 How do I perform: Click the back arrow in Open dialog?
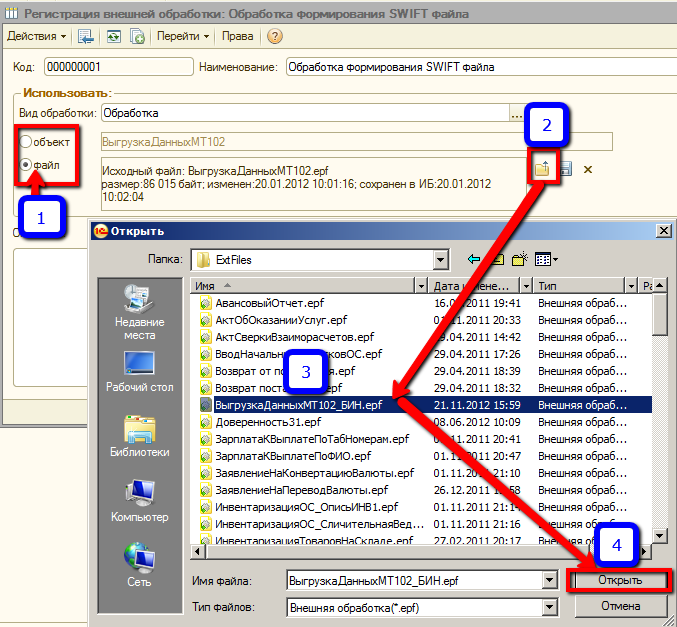click(474, 260)
